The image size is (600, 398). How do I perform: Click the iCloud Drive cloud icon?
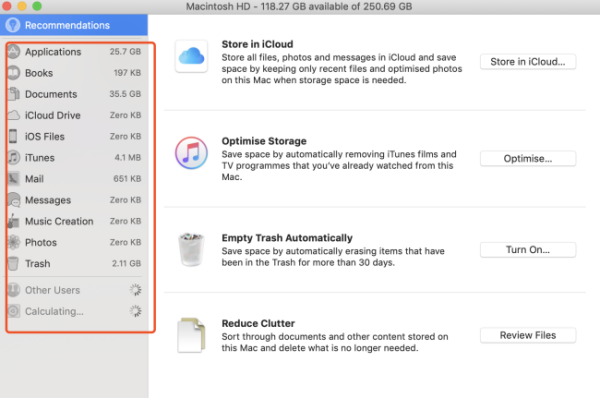pos(13,115)
